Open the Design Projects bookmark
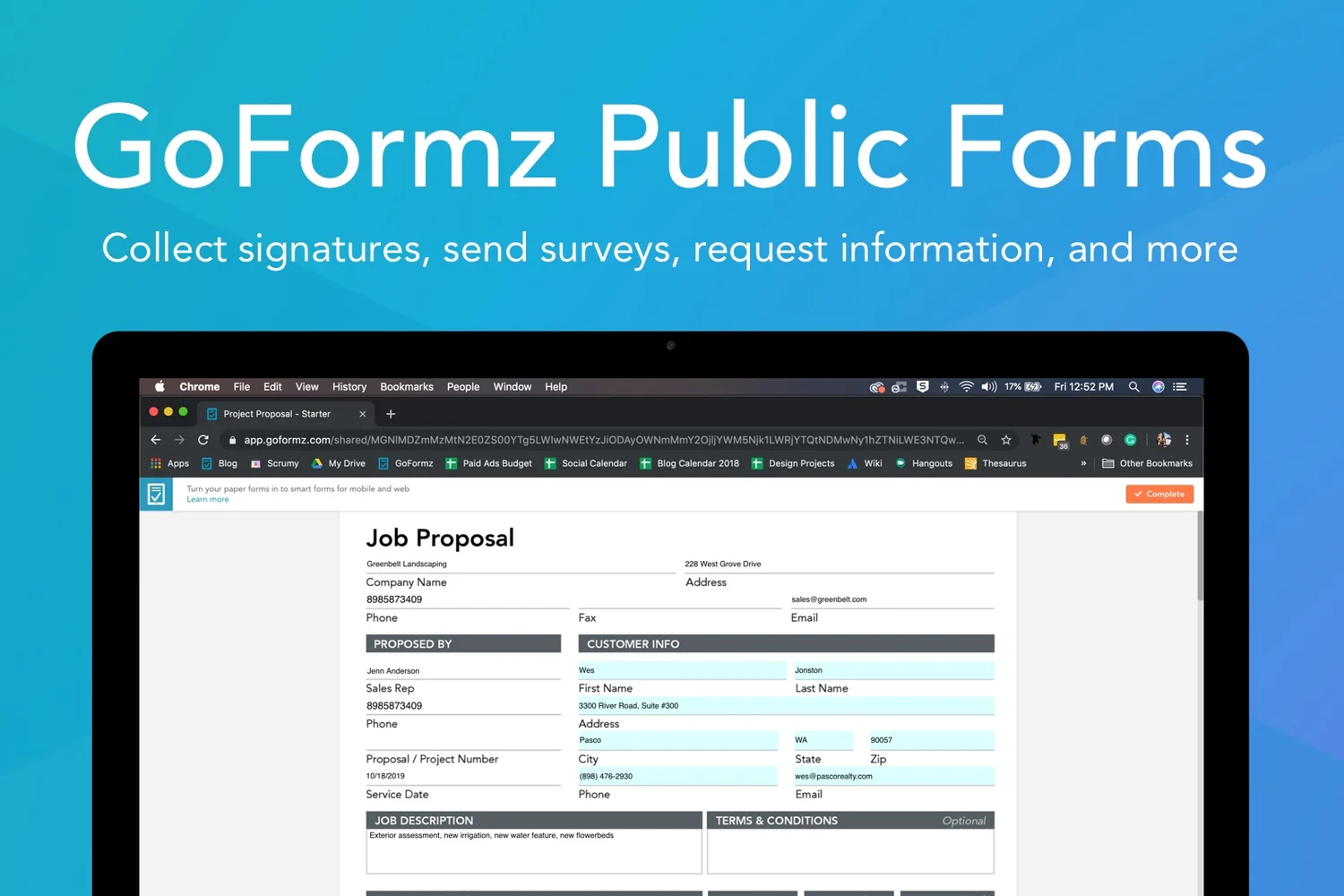This screenshot has height=896, width=1344. (792, 463)
